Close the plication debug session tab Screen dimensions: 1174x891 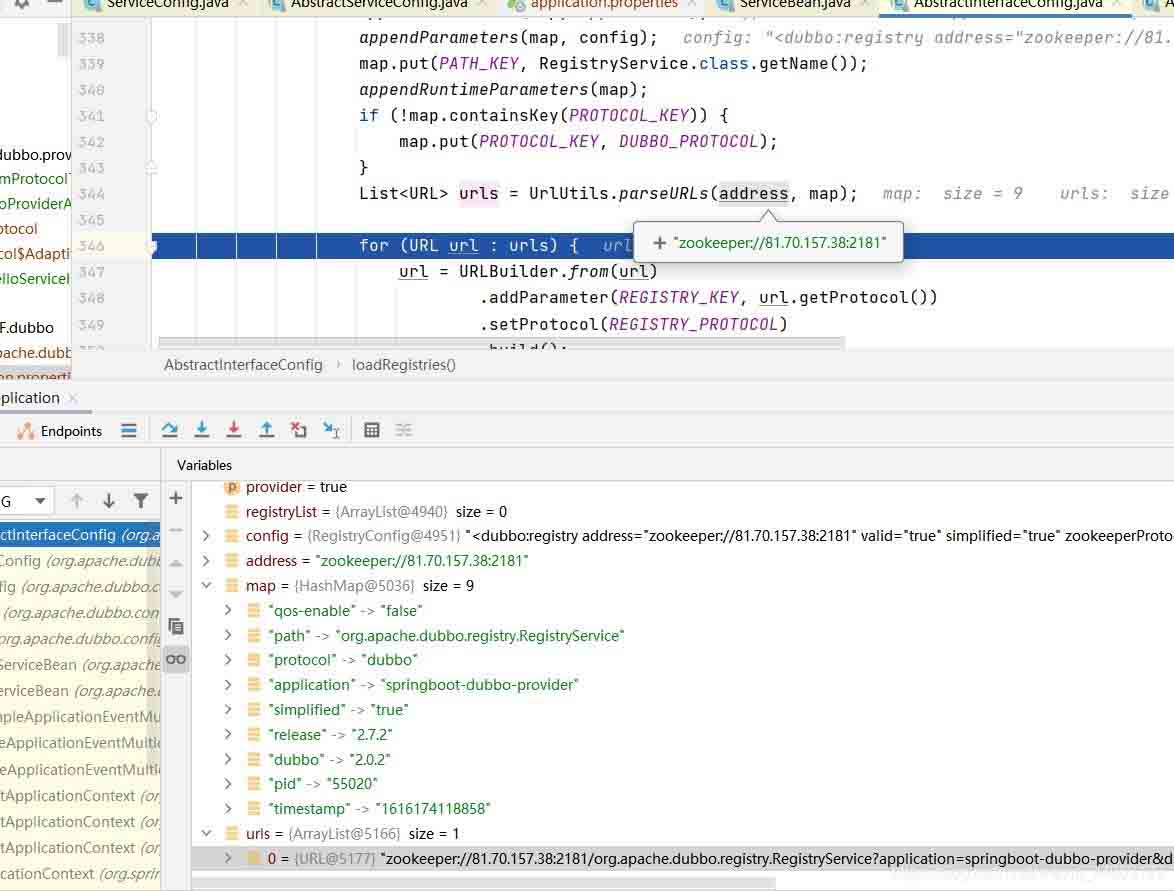coord(73,398)
